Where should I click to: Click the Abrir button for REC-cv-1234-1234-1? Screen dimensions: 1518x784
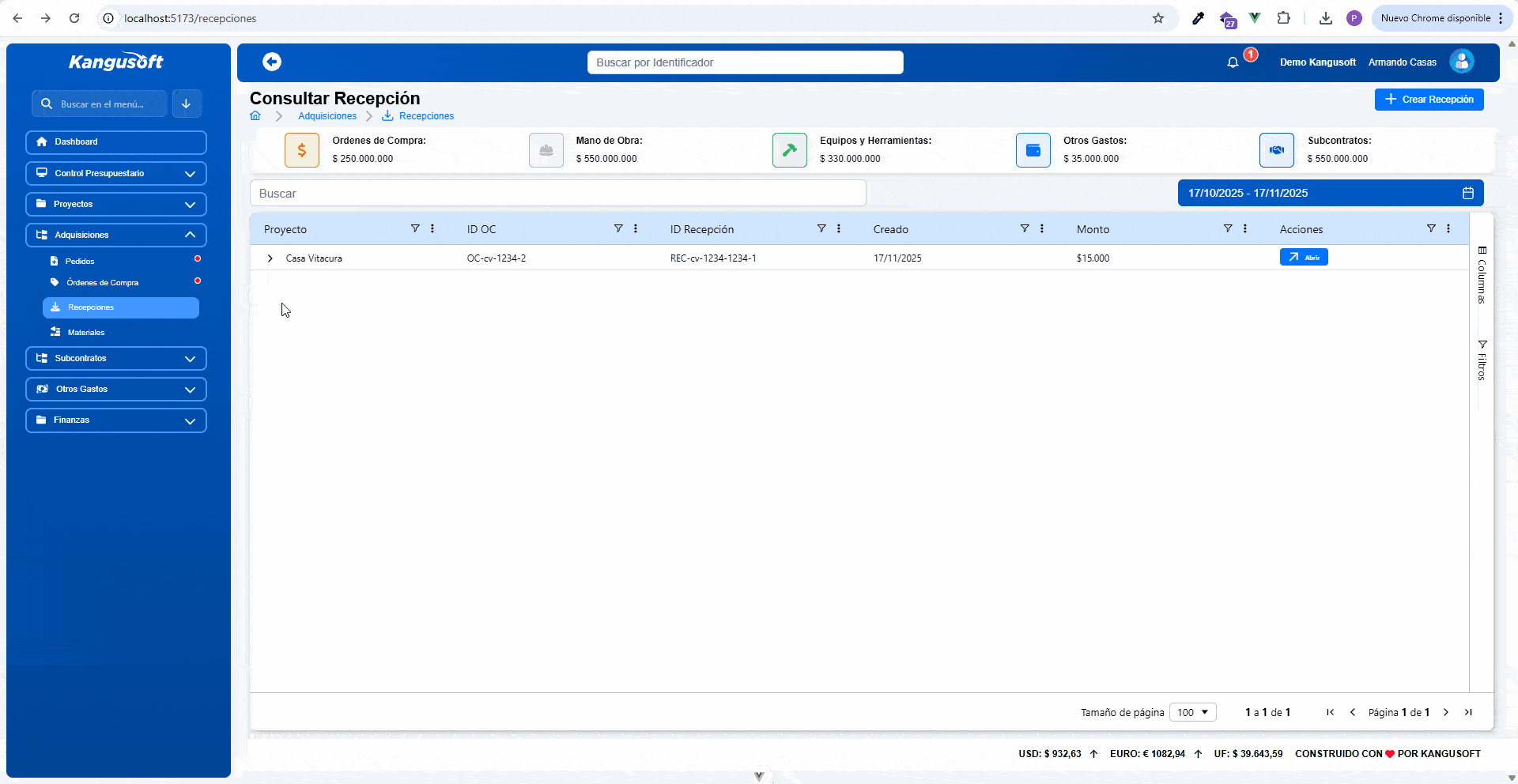[x=1304, y=257]
